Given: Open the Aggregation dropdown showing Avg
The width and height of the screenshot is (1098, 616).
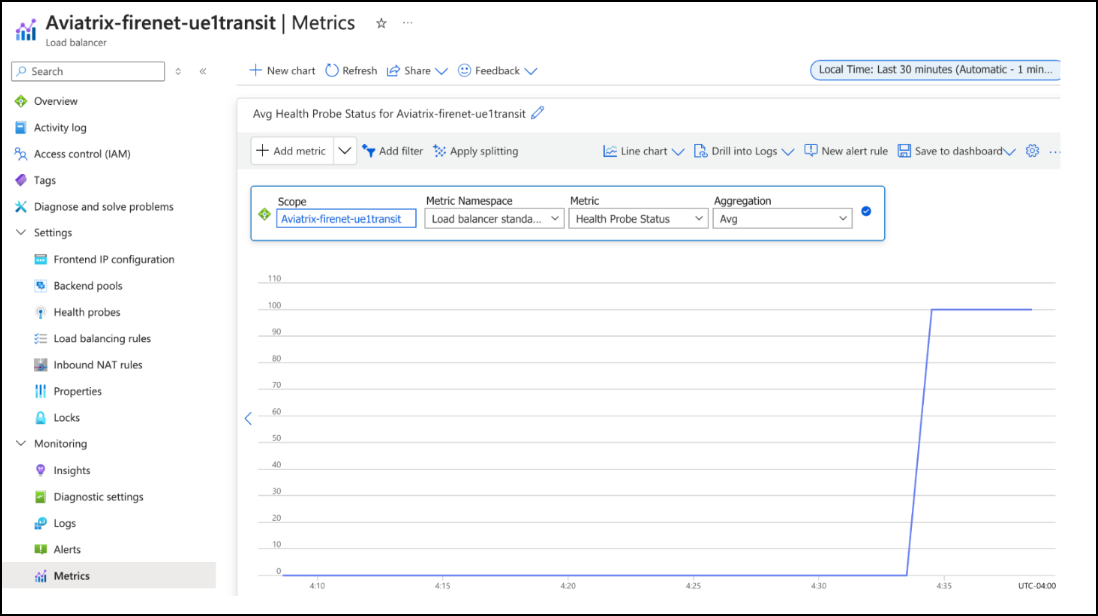Looking at the screenshot, I should coord(782,219).
